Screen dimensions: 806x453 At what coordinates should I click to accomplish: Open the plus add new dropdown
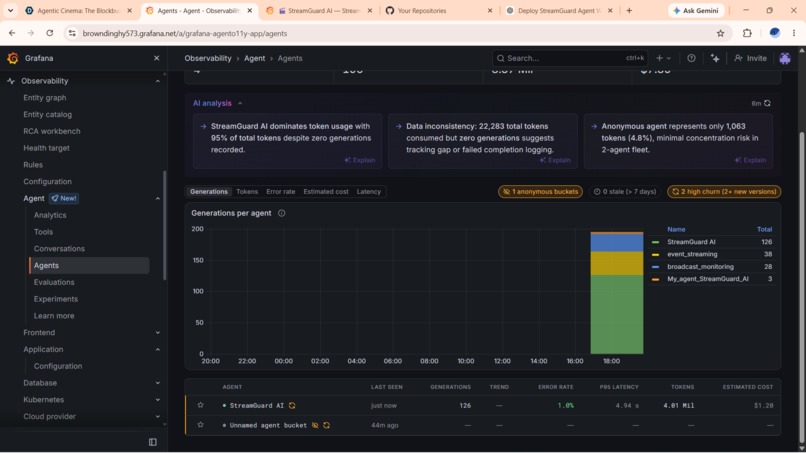point(663,58)
